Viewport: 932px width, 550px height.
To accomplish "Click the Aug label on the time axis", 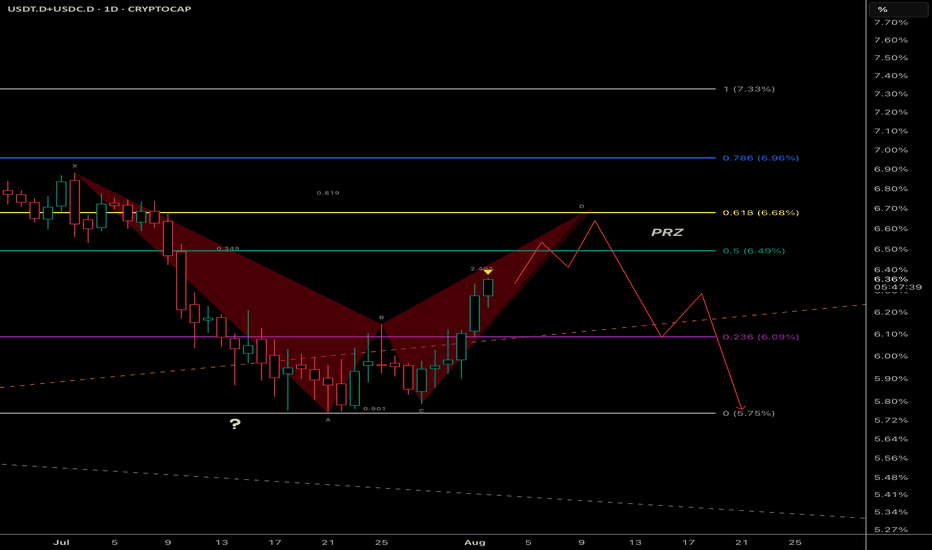I will [x=475, y=542].
